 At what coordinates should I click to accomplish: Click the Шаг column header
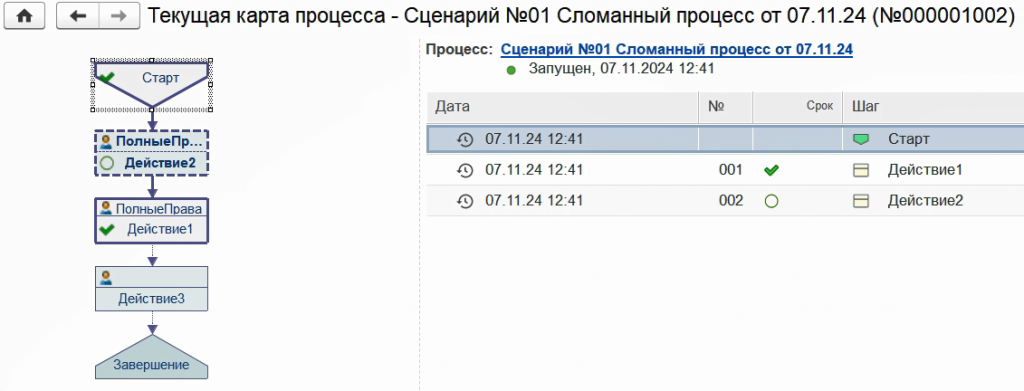934,107
